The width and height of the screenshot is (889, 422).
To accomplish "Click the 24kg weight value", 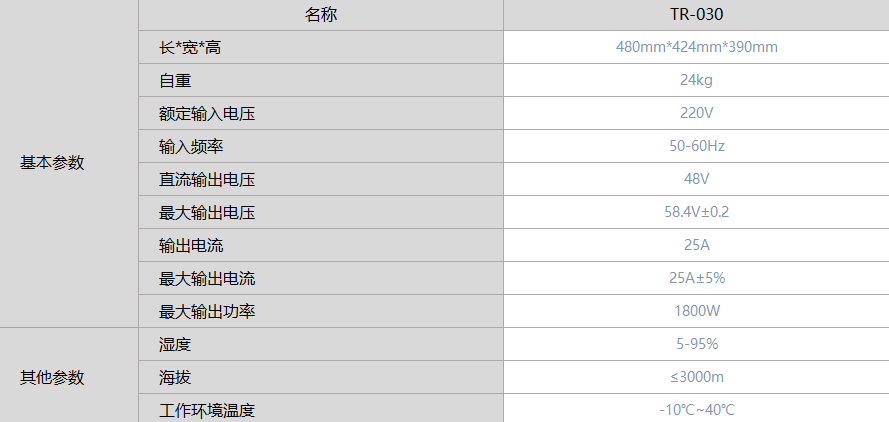I will point(697,81).
